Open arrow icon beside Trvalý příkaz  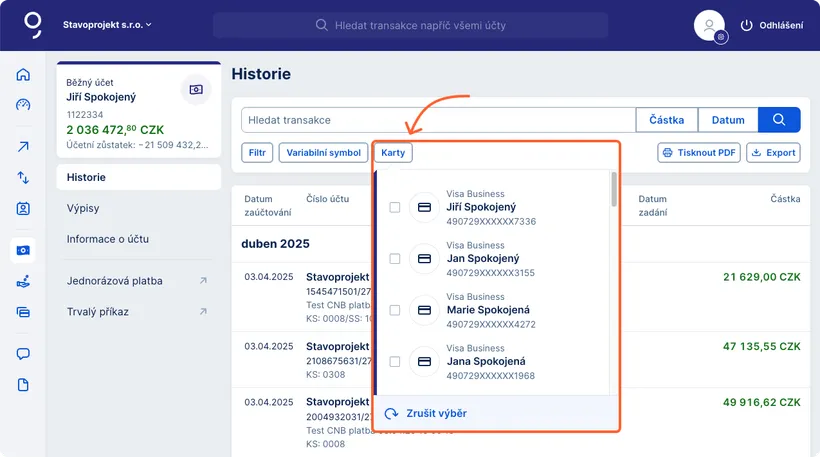click(x=203, y=312)
